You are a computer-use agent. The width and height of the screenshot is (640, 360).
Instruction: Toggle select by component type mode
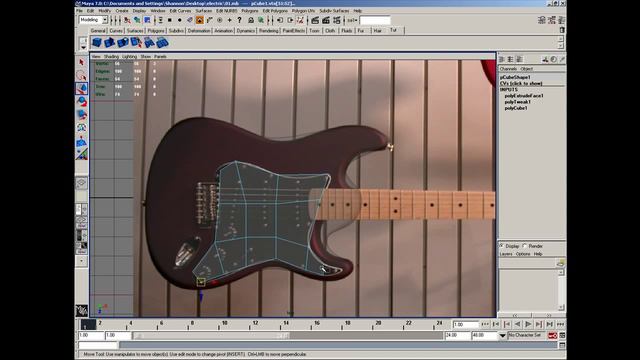pos(147,20)
